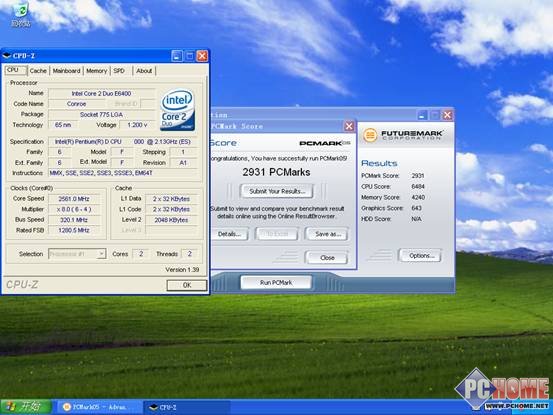Open the Windows Start button
553x415 pixels.
coord(26,407)
